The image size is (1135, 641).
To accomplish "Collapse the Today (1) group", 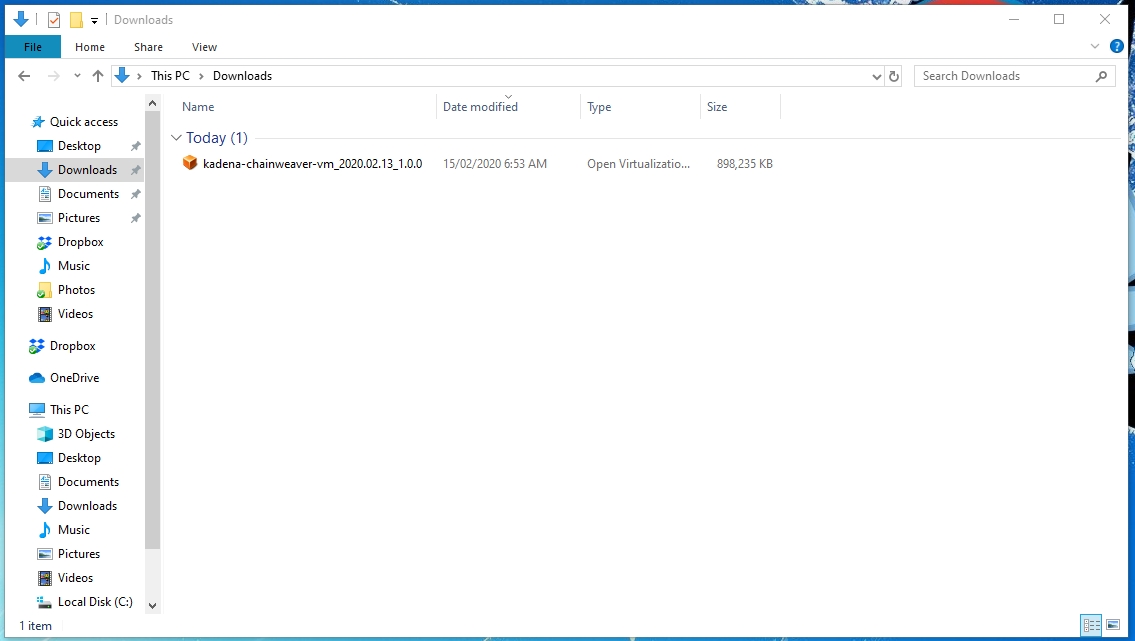I will pyautogui.click(x=176, y=138).
